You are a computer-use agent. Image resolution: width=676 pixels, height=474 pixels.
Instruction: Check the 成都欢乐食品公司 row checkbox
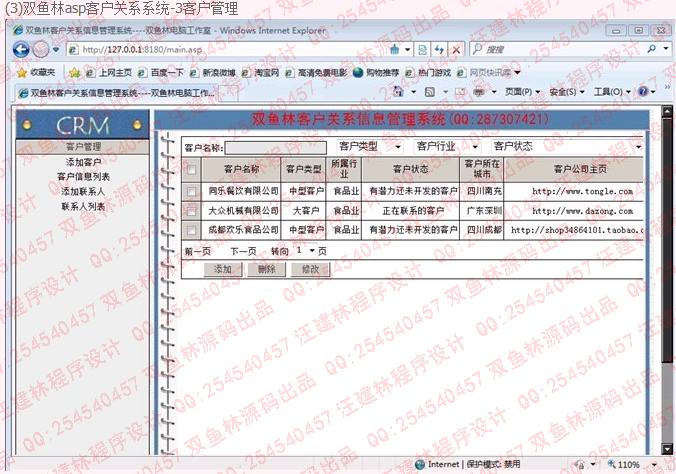(191, 230)
